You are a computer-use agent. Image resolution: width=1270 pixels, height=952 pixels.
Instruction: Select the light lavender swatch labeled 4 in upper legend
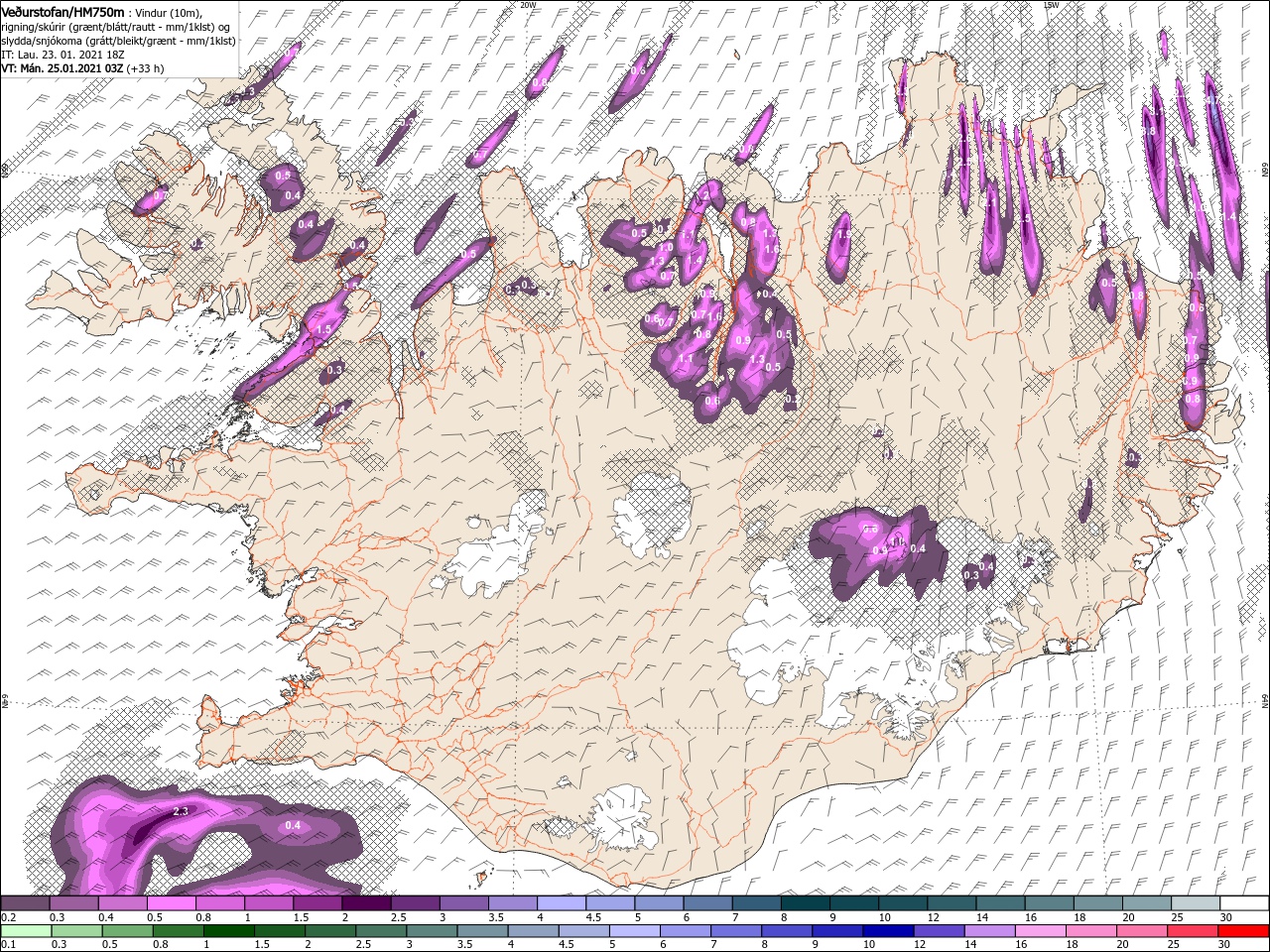pyautogui.click(x=562, y=903)
